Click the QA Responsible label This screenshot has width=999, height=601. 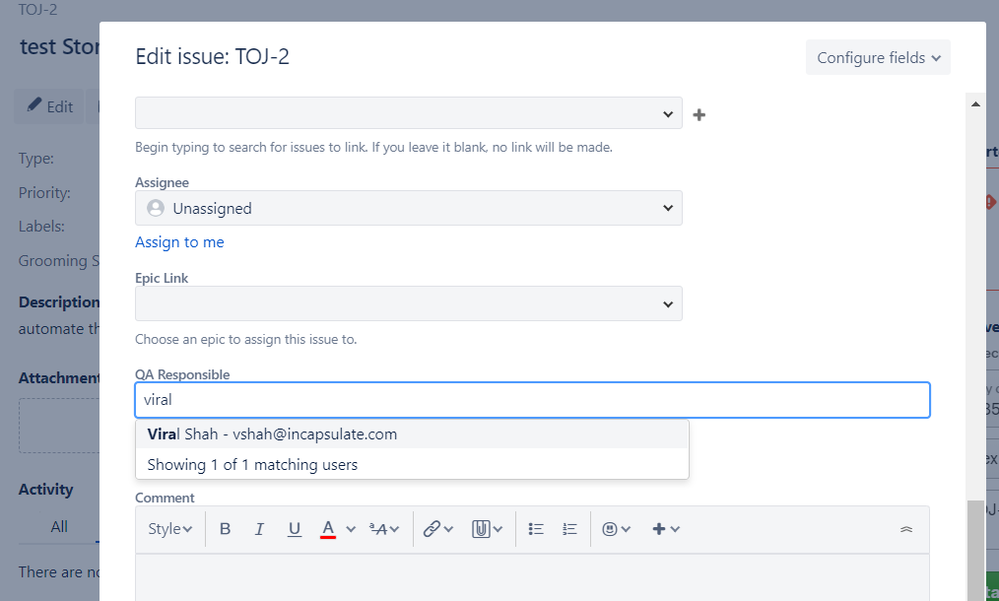click(x=182, y=375)
